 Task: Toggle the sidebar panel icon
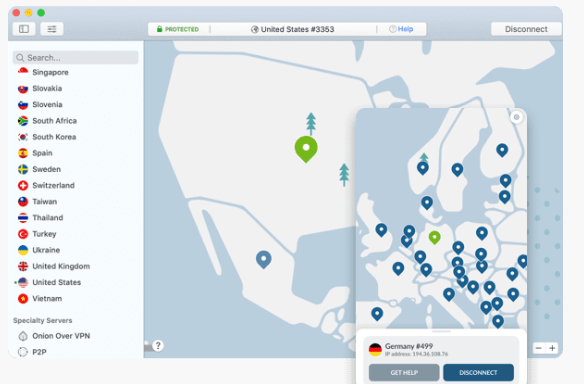24,29
